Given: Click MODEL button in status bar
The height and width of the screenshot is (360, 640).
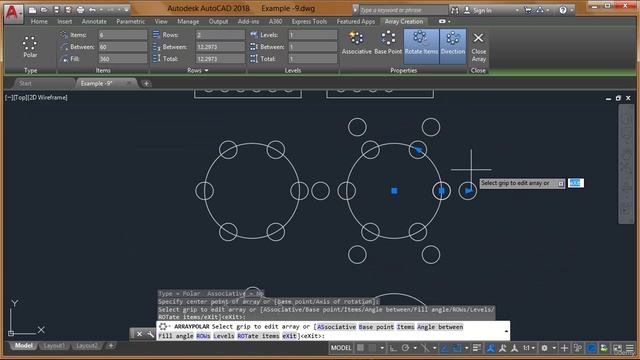Looking at the screenshot, I should pyautogui.click(x=341, y=348).
